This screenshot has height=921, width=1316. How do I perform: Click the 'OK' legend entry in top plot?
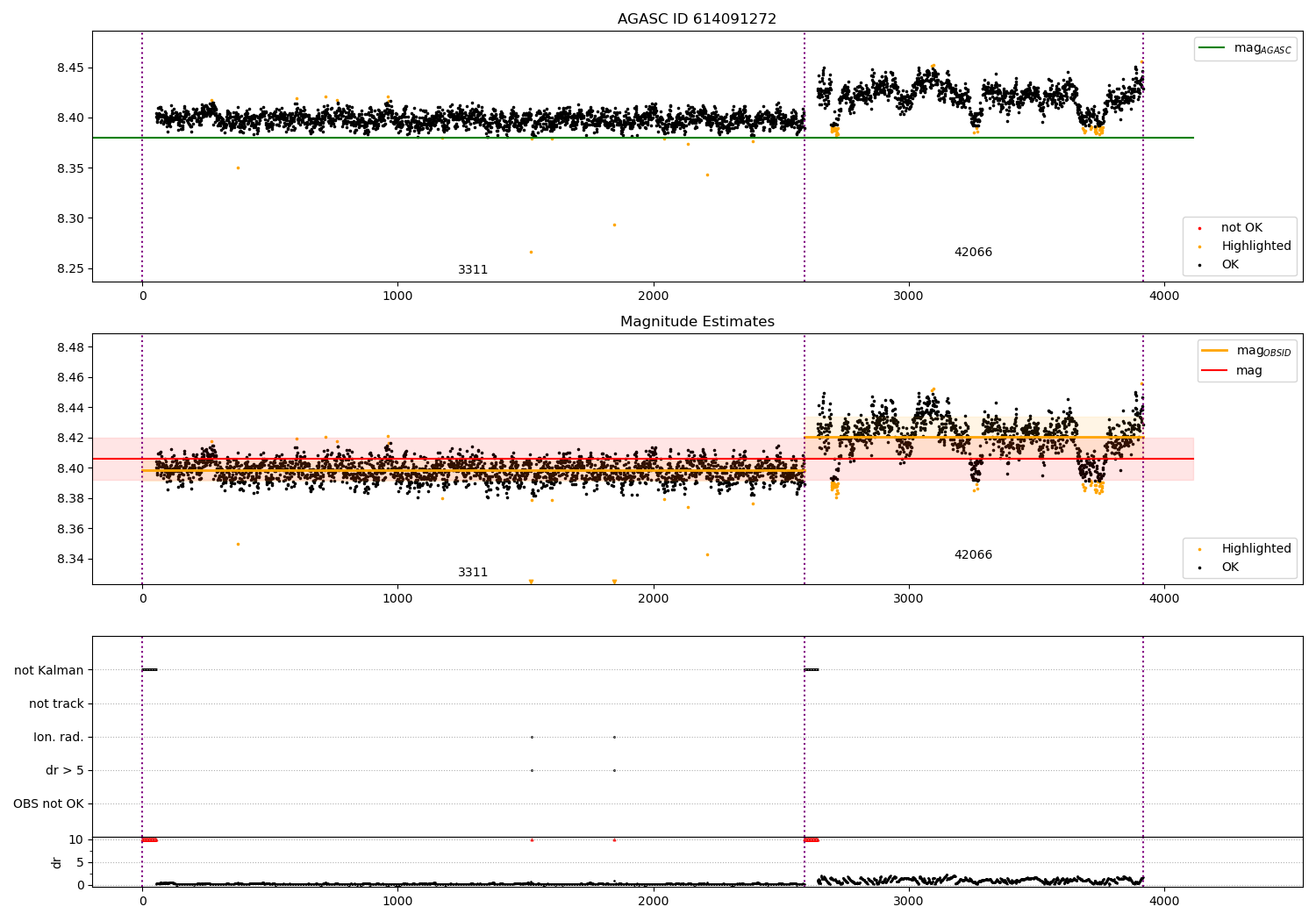click(x=1230, y=265)
